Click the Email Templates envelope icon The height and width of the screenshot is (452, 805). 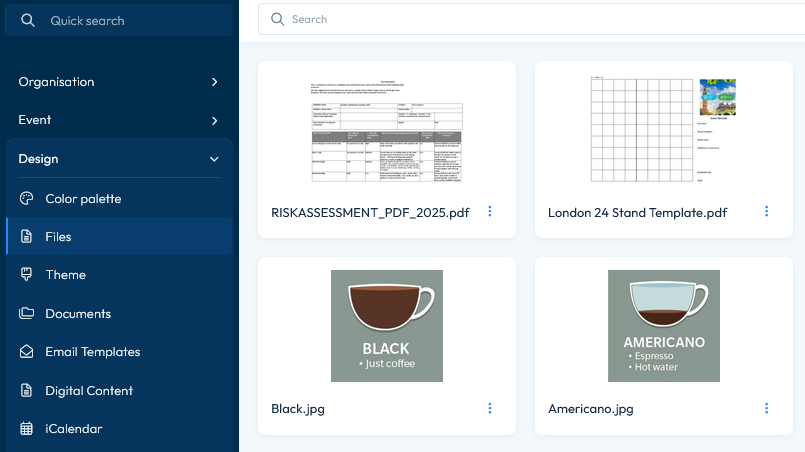click(26, 352)
